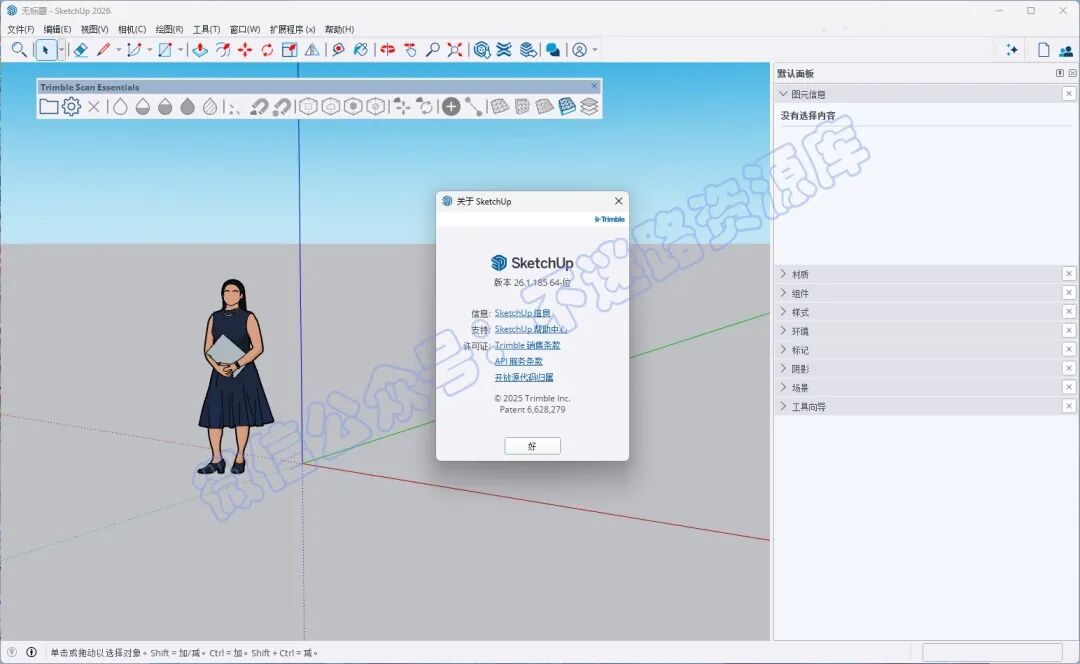Choose the red pencil Line tool
The image size is (1080, 664).
[103, 50]
